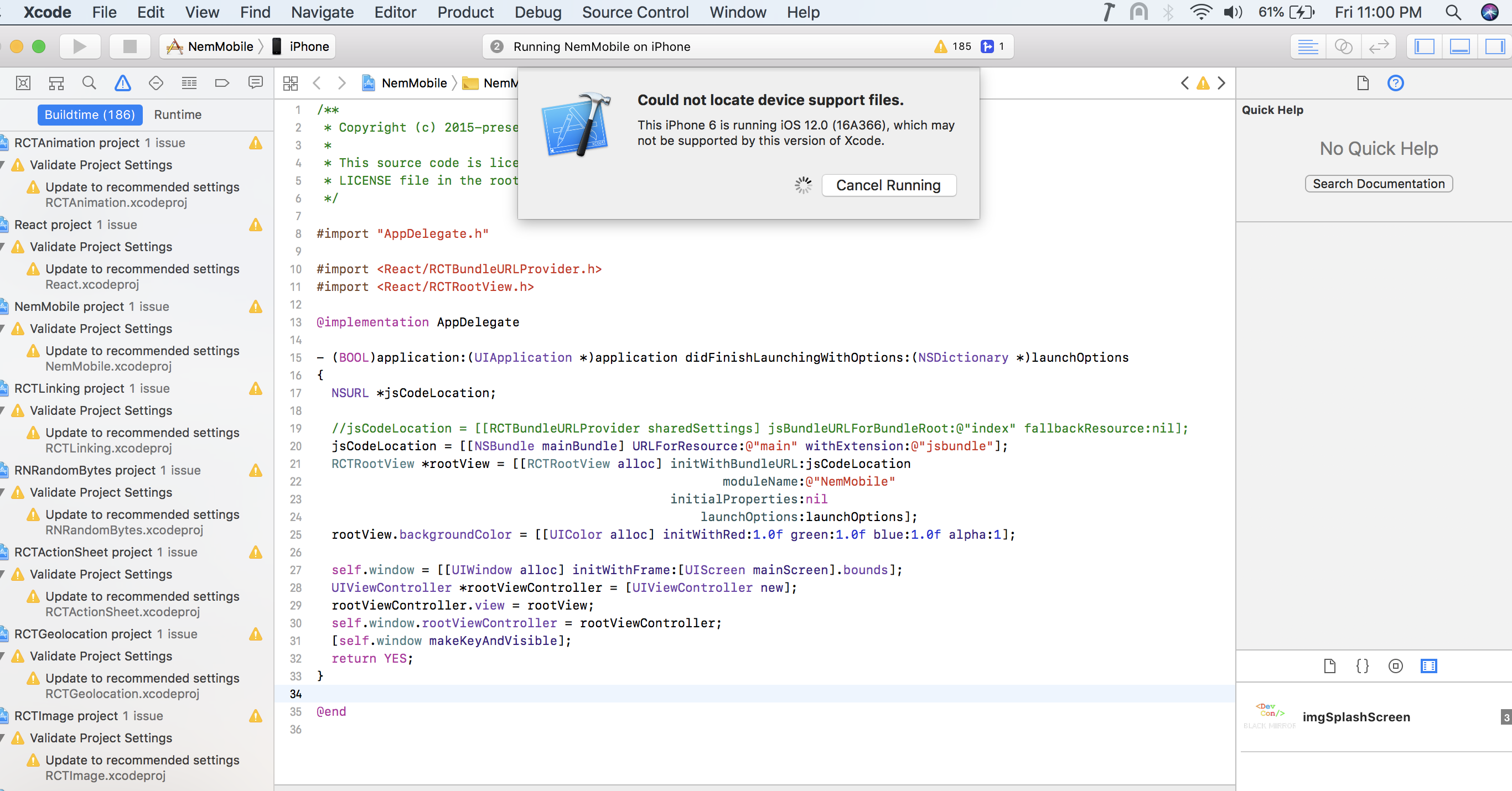This screenshot has width=1512, height=791.
Task: Toggle the Navigator panel visibility
Action: 1424,46
